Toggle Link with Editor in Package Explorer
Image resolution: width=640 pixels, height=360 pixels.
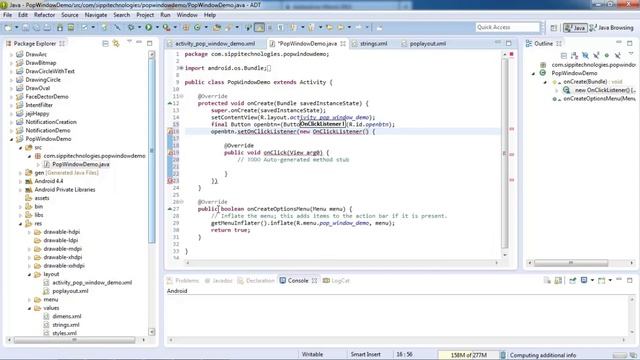(x=116, y=43)
